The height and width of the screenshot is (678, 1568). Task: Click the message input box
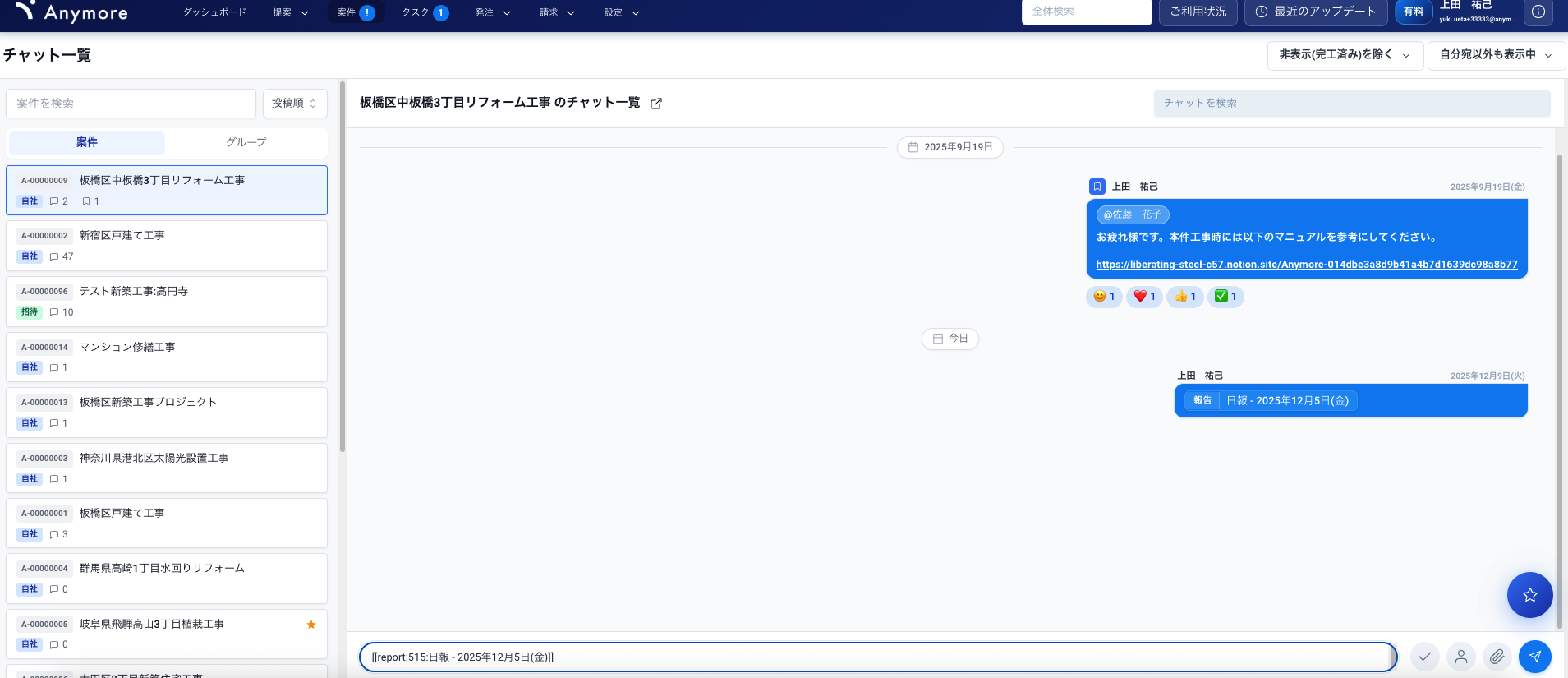[x=878, y=657]
